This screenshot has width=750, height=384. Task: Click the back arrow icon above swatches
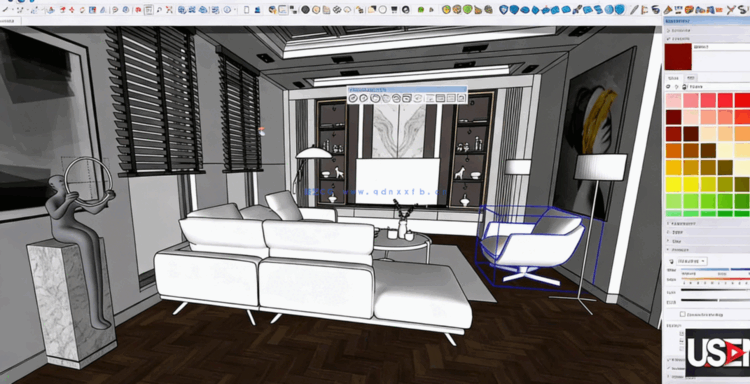coord(668,87)
